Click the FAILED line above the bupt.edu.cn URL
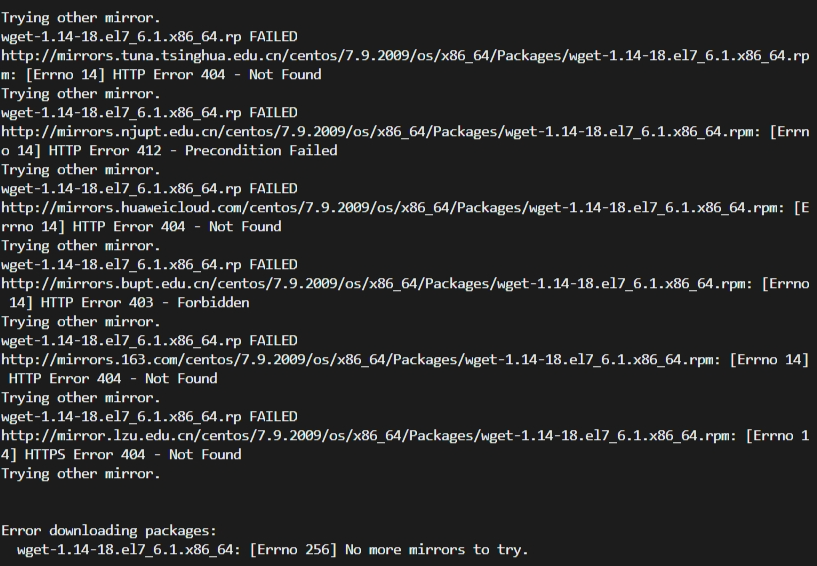 (149, 265)
